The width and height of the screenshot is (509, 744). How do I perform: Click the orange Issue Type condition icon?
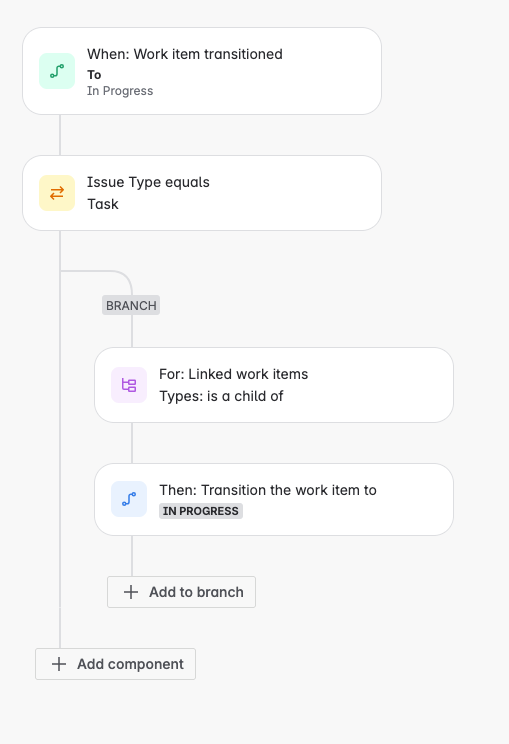(x=57, y=193)
